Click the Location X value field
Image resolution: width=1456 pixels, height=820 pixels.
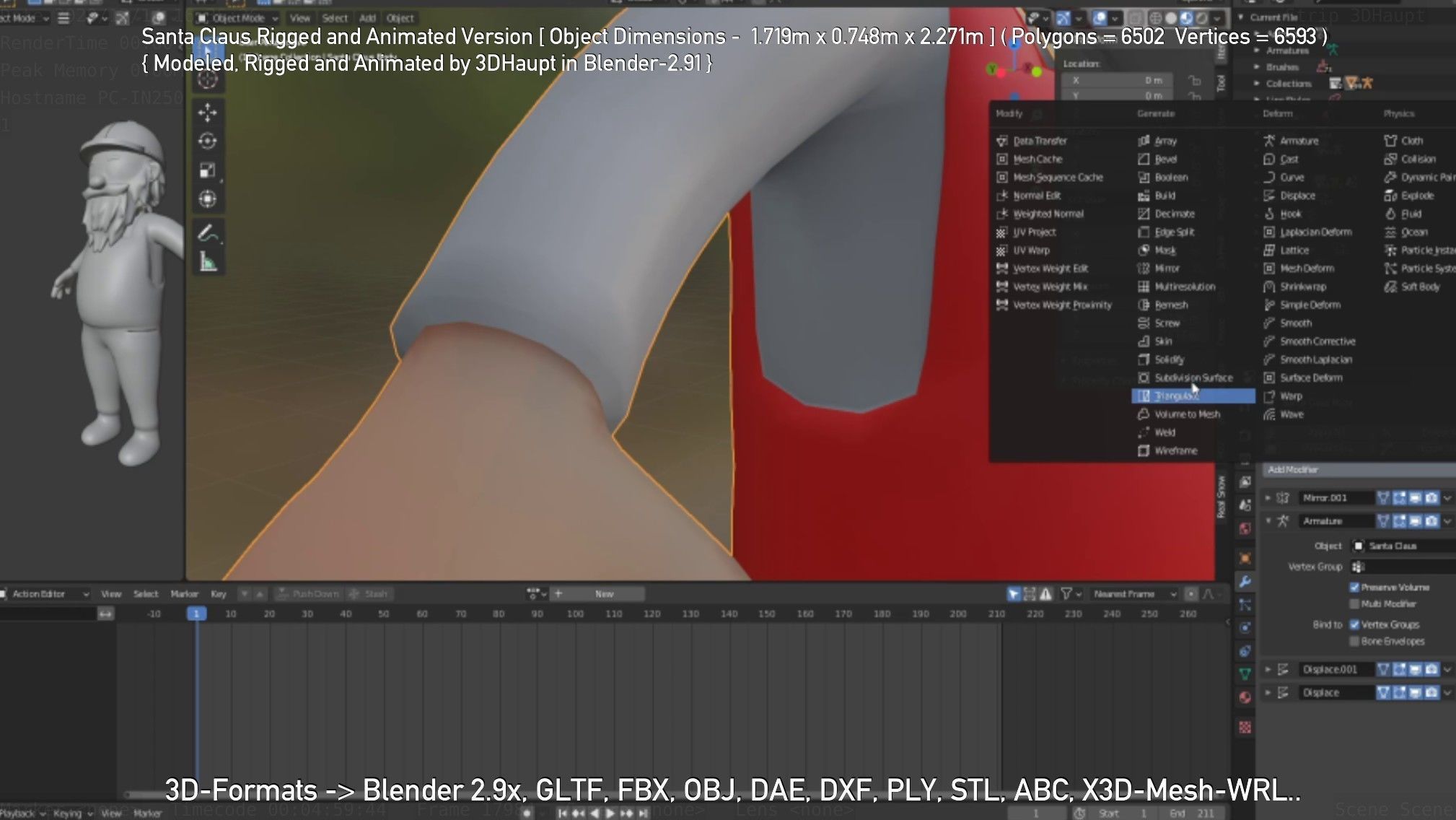point(1116,80)
